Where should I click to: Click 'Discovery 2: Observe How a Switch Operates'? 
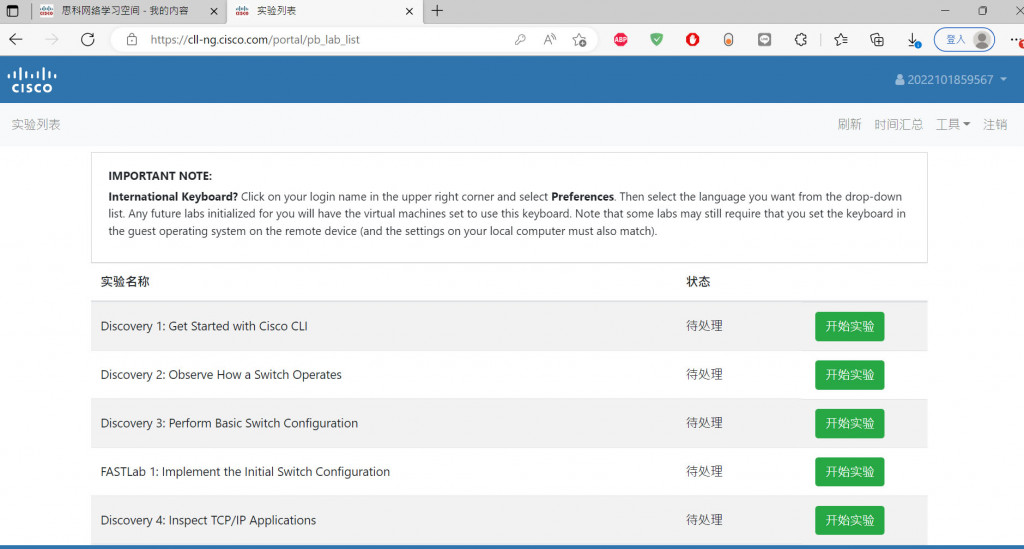(221, 375)
